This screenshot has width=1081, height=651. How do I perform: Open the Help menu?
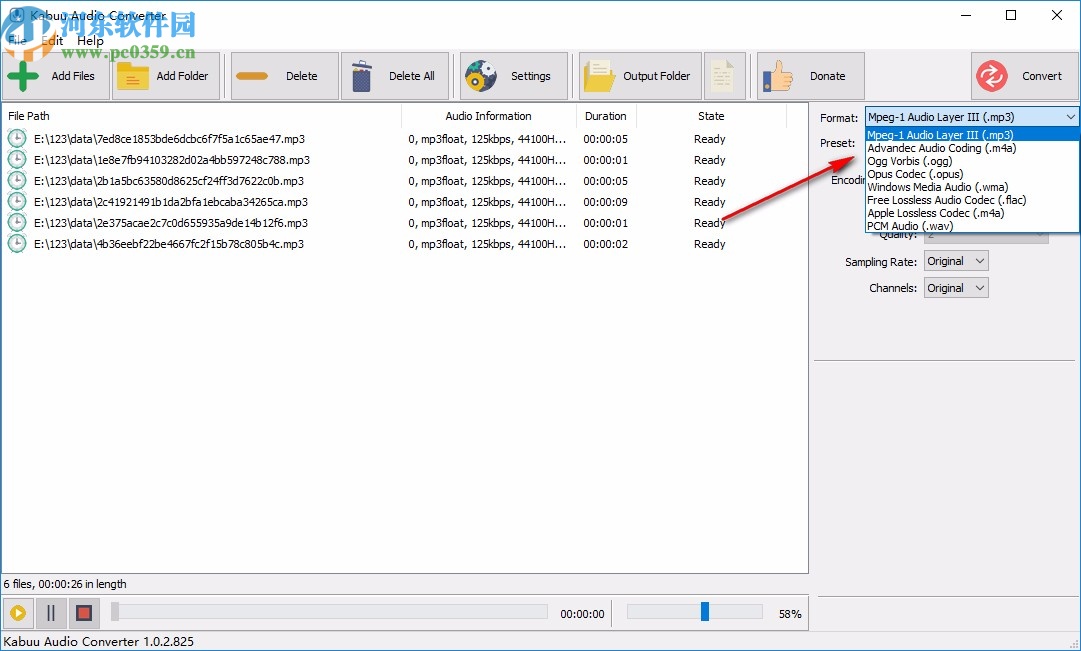pyautogui.click(x=89, y=40)
